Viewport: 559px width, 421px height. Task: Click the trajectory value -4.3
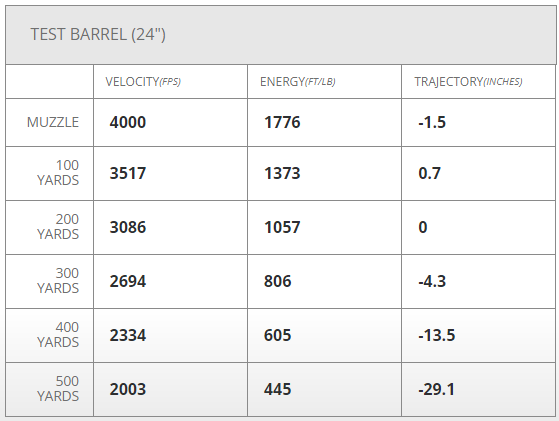(432, 281)
